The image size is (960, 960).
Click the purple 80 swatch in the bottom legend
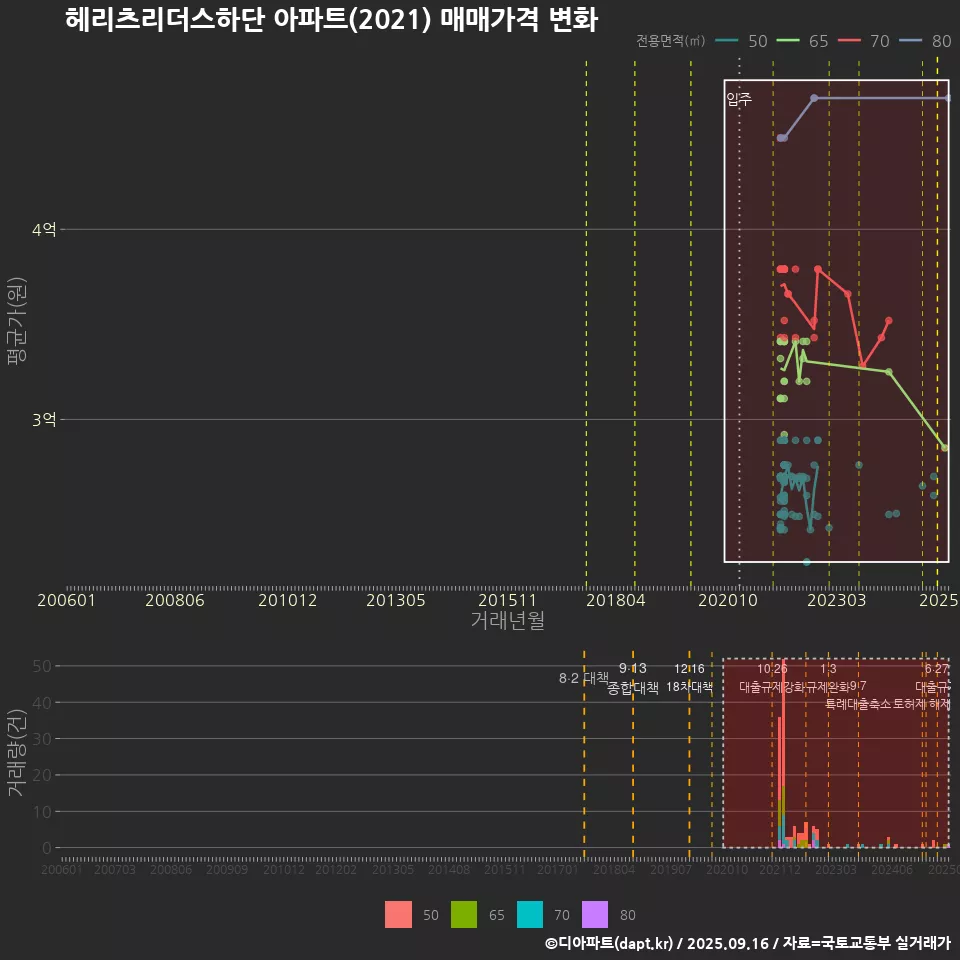coord(594,915)
